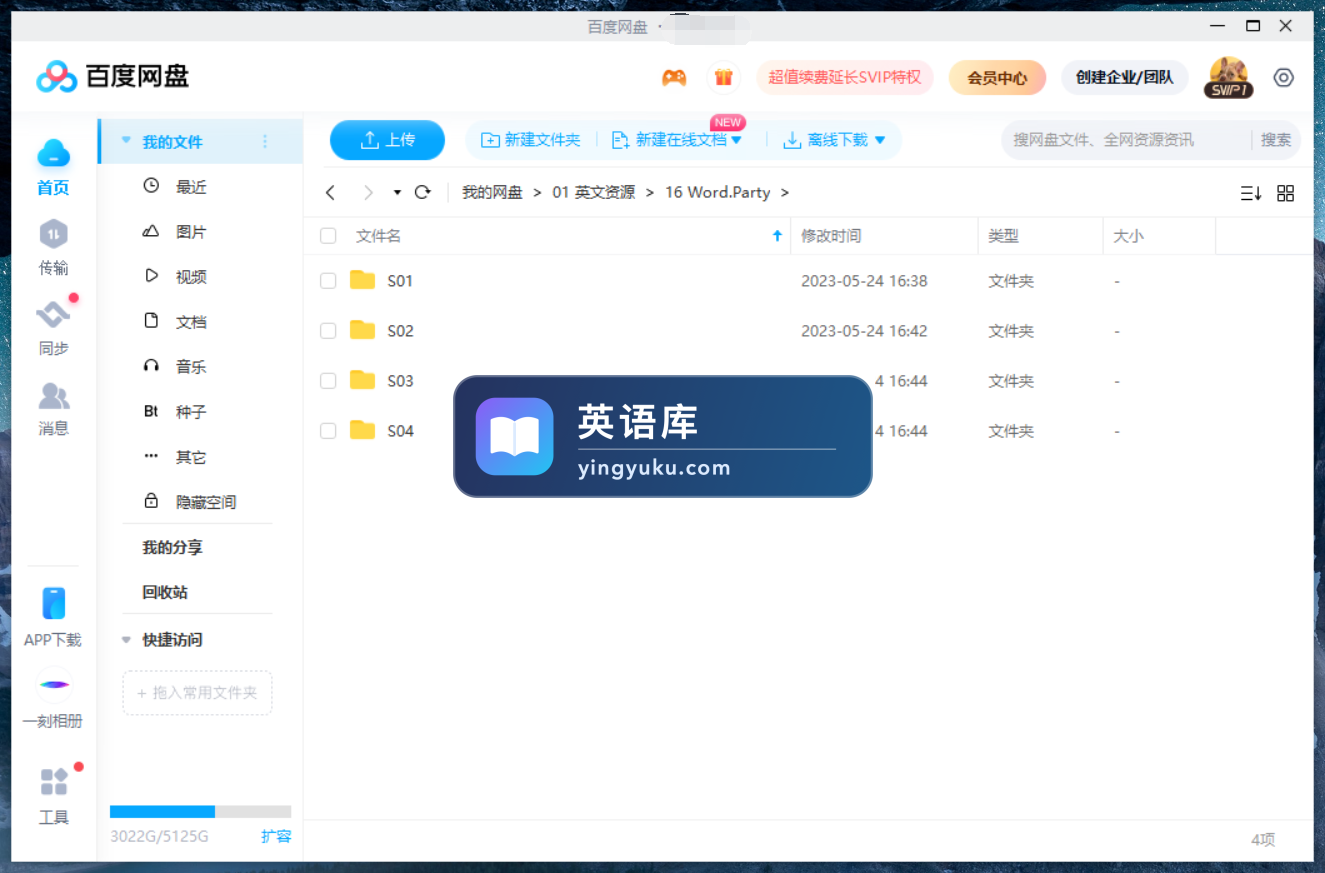Click the APP下载 phone icon

[x=54, y=604]
